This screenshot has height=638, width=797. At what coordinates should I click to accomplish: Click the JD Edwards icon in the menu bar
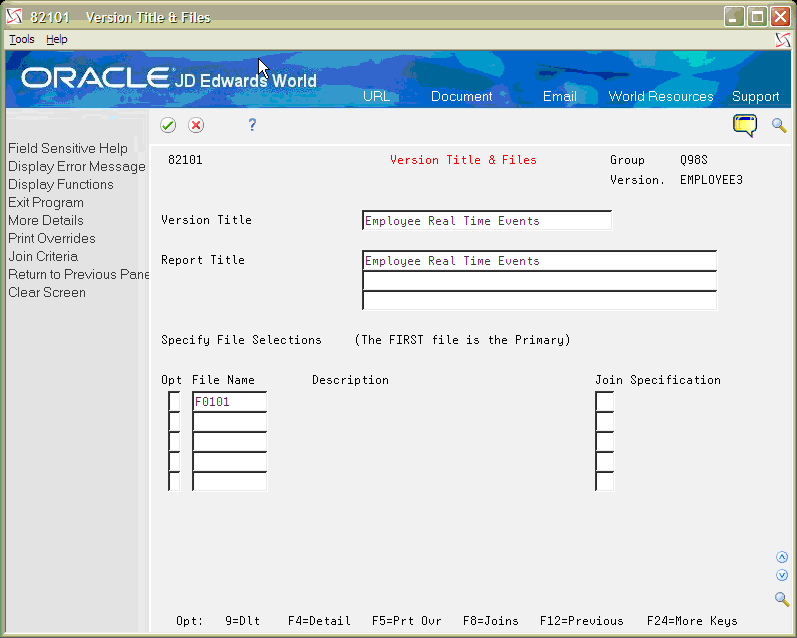[783, 40]
